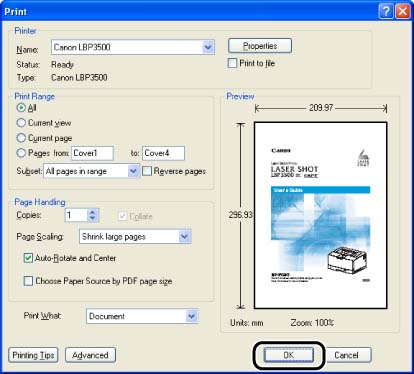Image resolution: width=414 pixels, height=374 pixels.
Task: Enable Print to file checkbox
Action: 232,63
